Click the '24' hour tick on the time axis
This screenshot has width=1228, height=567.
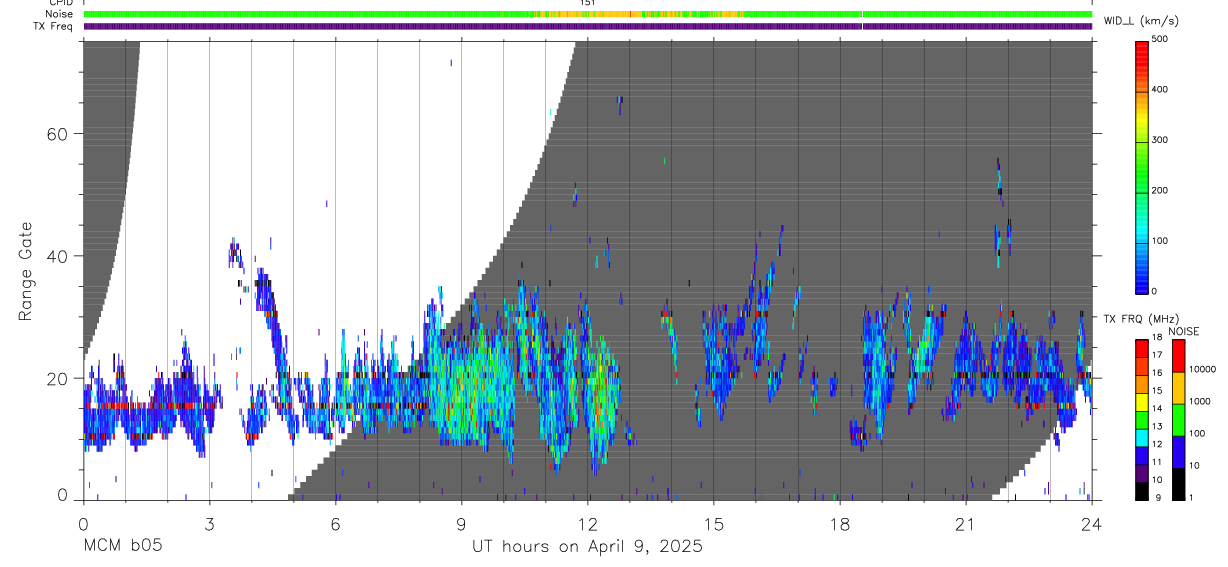click(1091, 524)
